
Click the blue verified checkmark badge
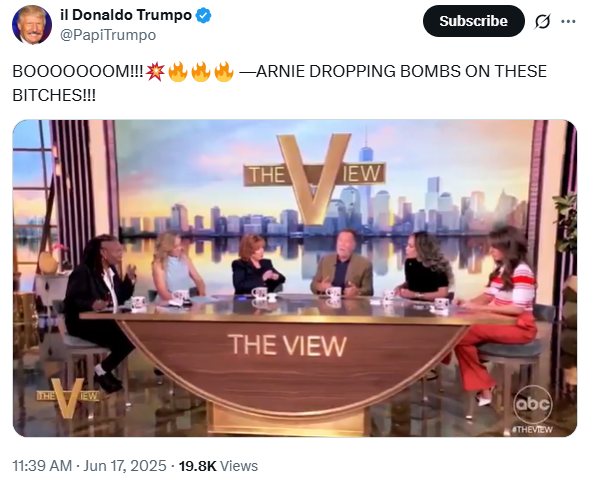204,16
